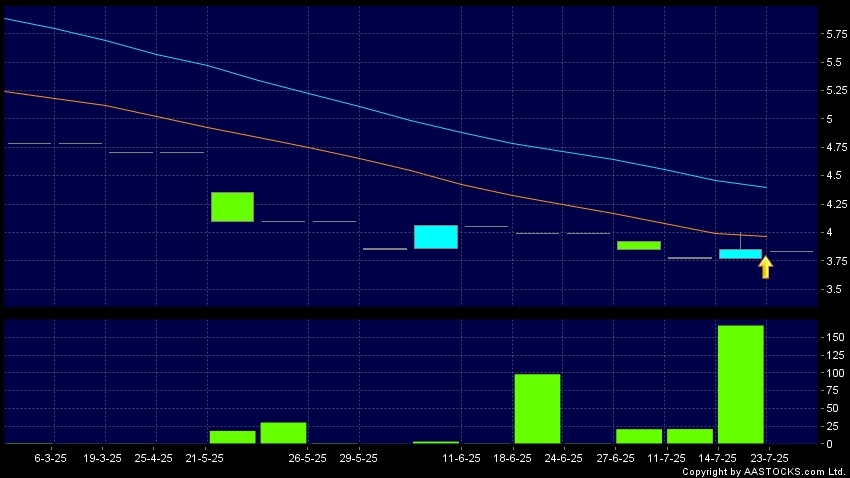The height and width of the screenshot is (478, 850).
Task: Select the volume bar reaching nearly 100
Action: pyautogui.click(x=537, y=409)
